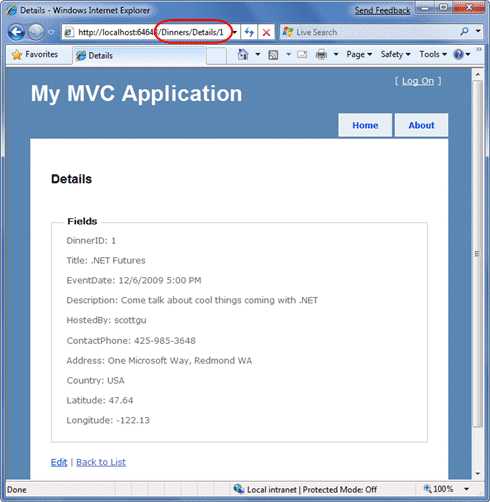490x502 pixels.
Task: Open a new blank tab
Action: (x=216, y=56)
